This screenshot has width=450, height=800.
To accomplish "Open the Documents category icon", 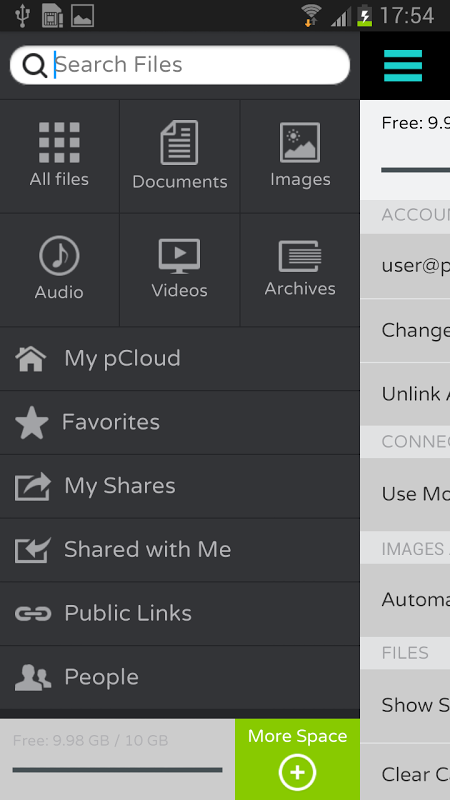I will coord(179,142).
